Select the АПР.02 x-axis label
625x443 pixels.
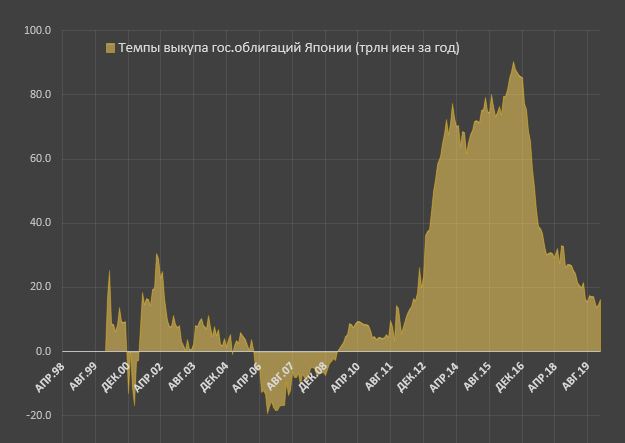(148, 375)
